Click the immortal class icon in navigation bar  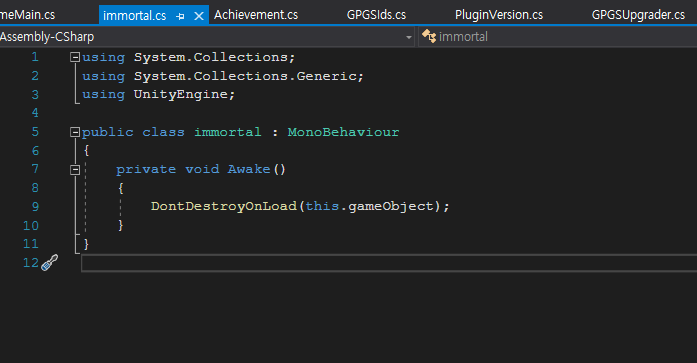coord(429,36)
